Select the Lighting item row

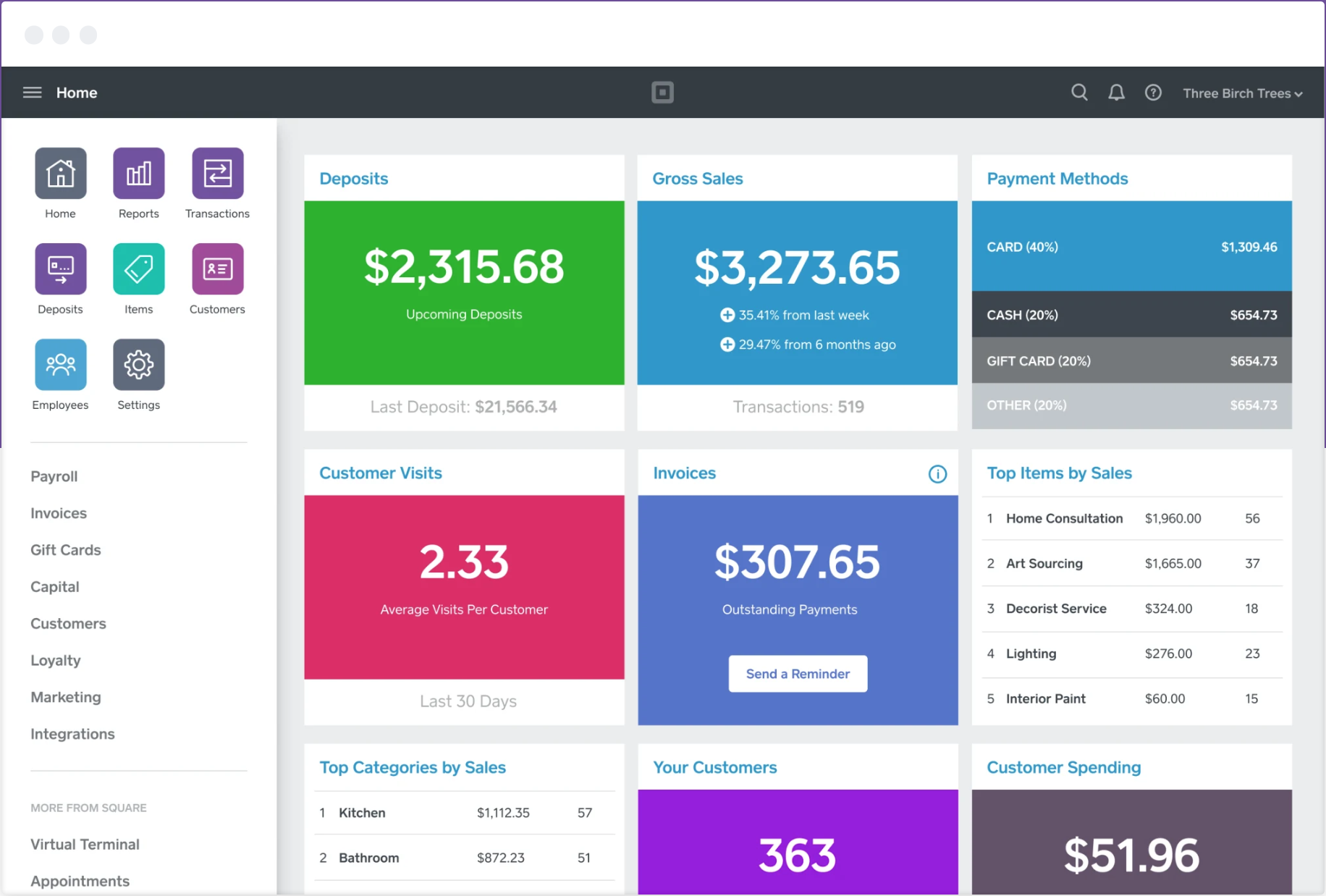click(1132, 654)
